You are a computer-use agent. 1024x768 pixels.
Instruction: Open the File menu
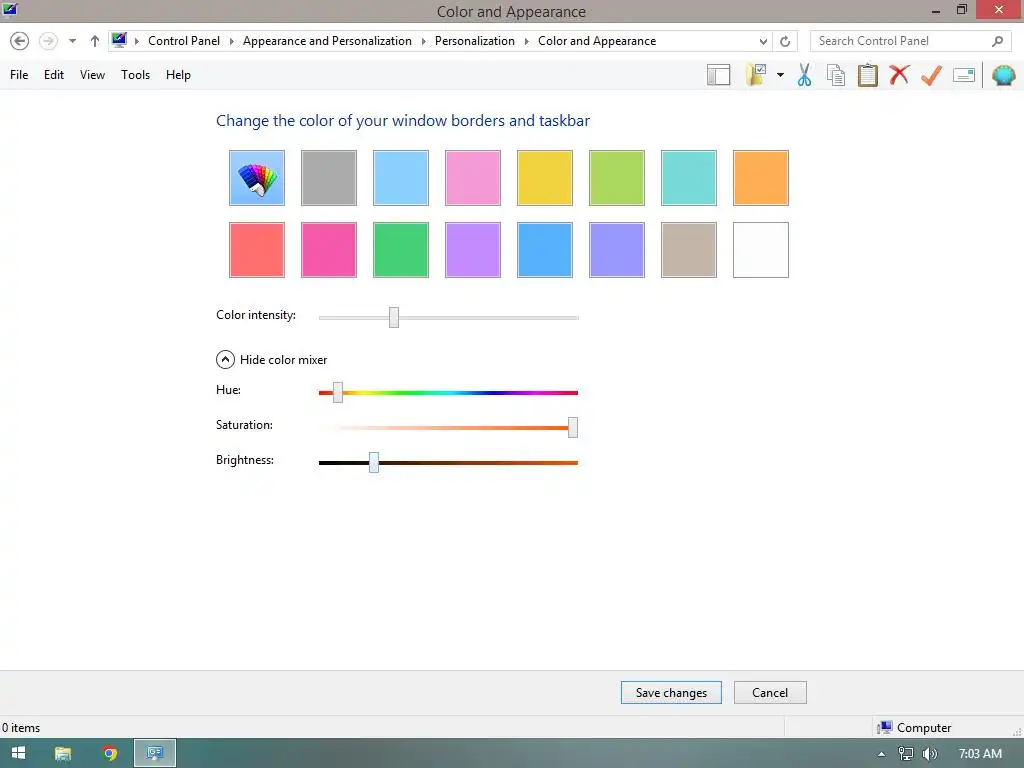(19, 74)
